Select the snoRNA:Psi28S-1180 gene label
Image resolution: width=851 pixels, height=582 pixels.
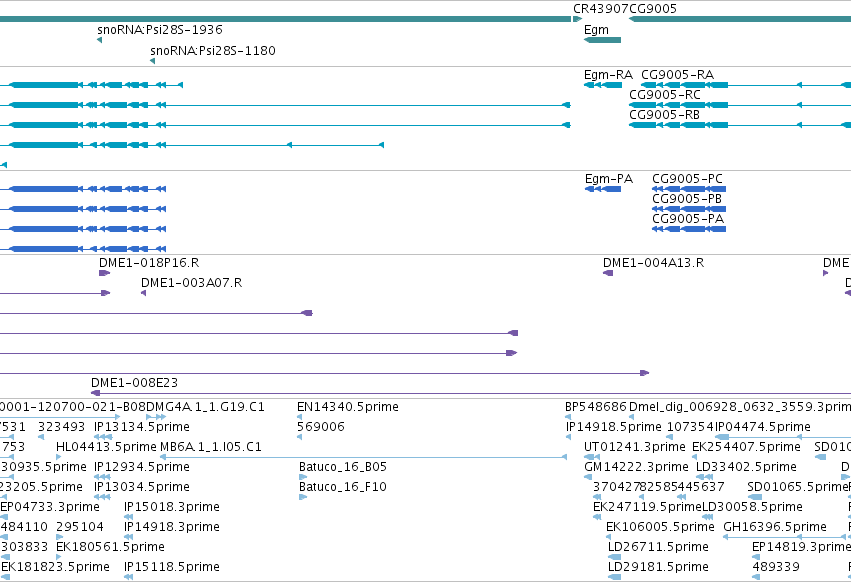213,50
